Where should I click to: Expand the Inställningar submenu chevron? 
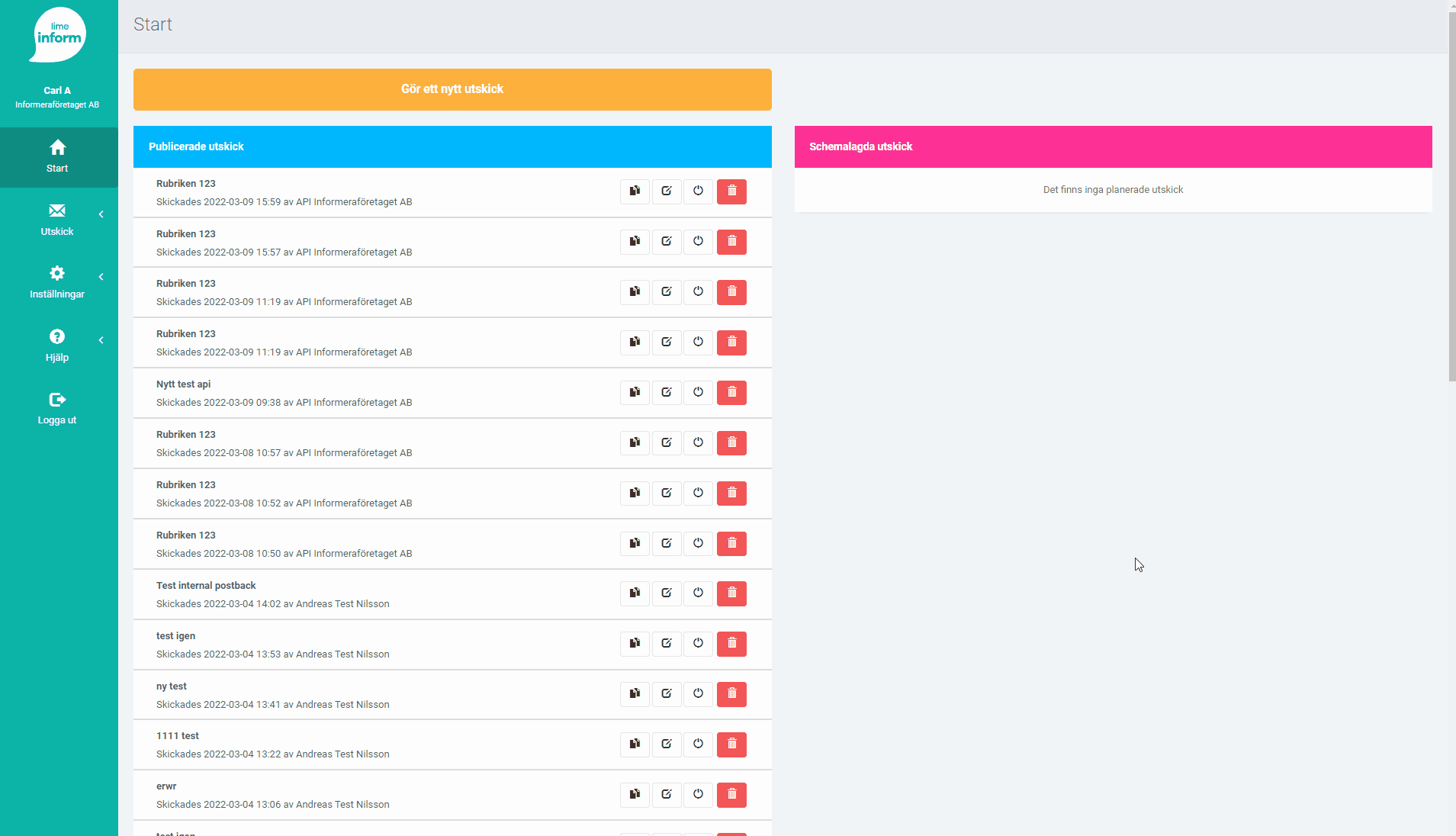101,277
